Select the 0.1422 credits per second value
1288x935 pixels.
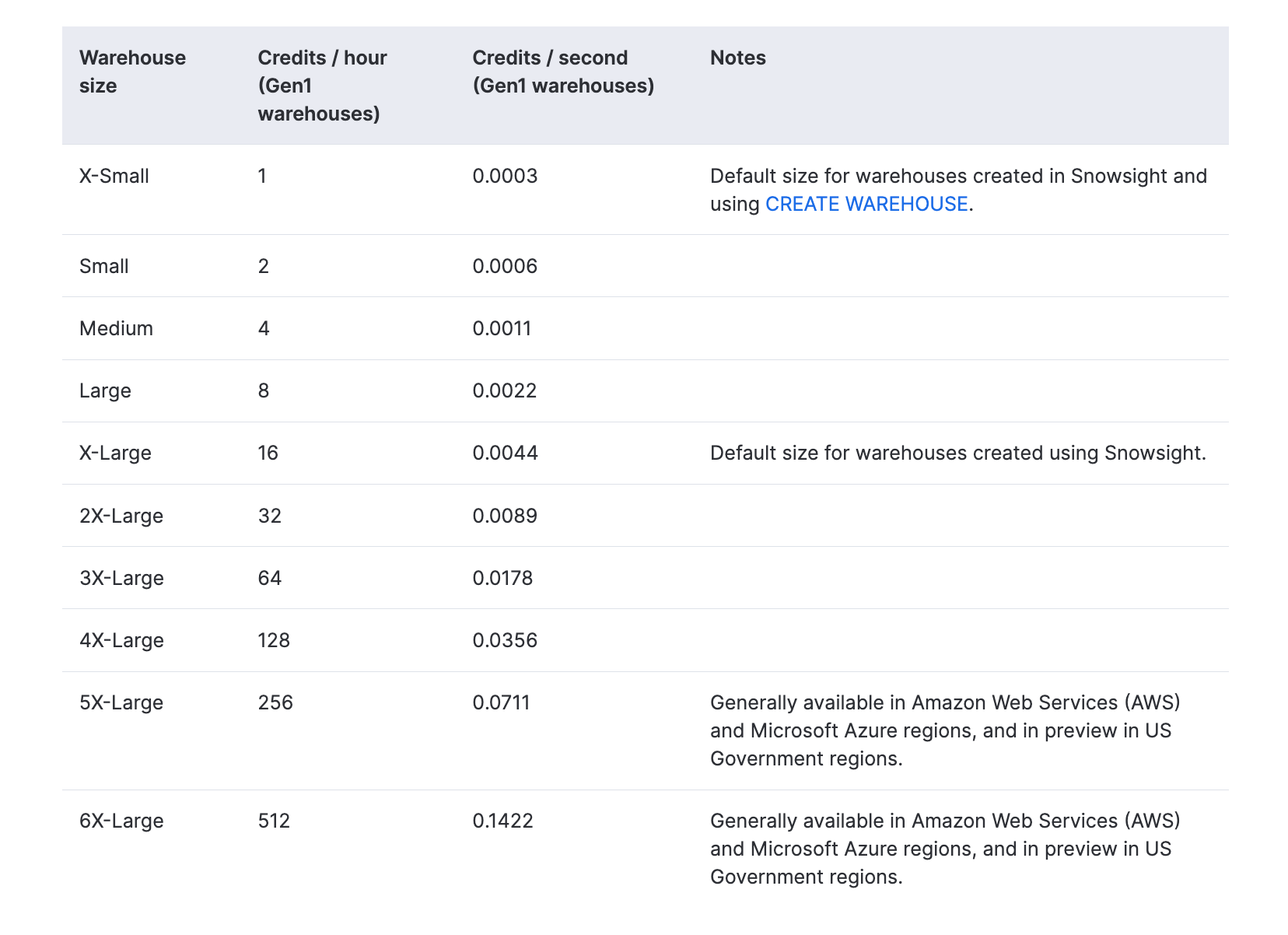(x=502, y=821)
